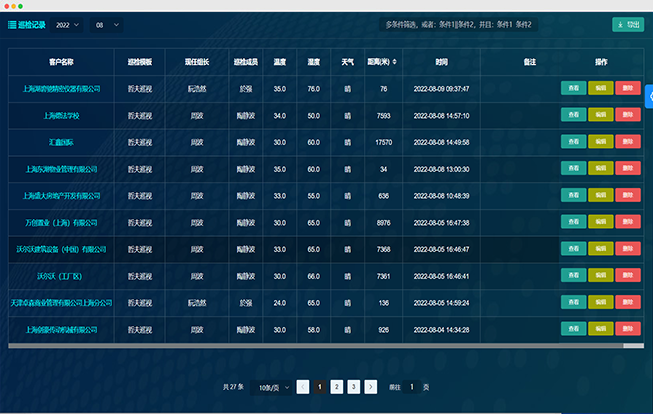
Task: Switch to page 3
Action: coord(353,386)
